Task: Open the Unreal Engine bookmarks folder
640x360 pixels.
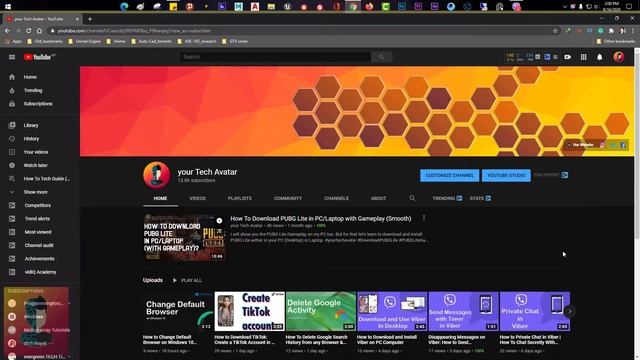Action: [84, 41]
